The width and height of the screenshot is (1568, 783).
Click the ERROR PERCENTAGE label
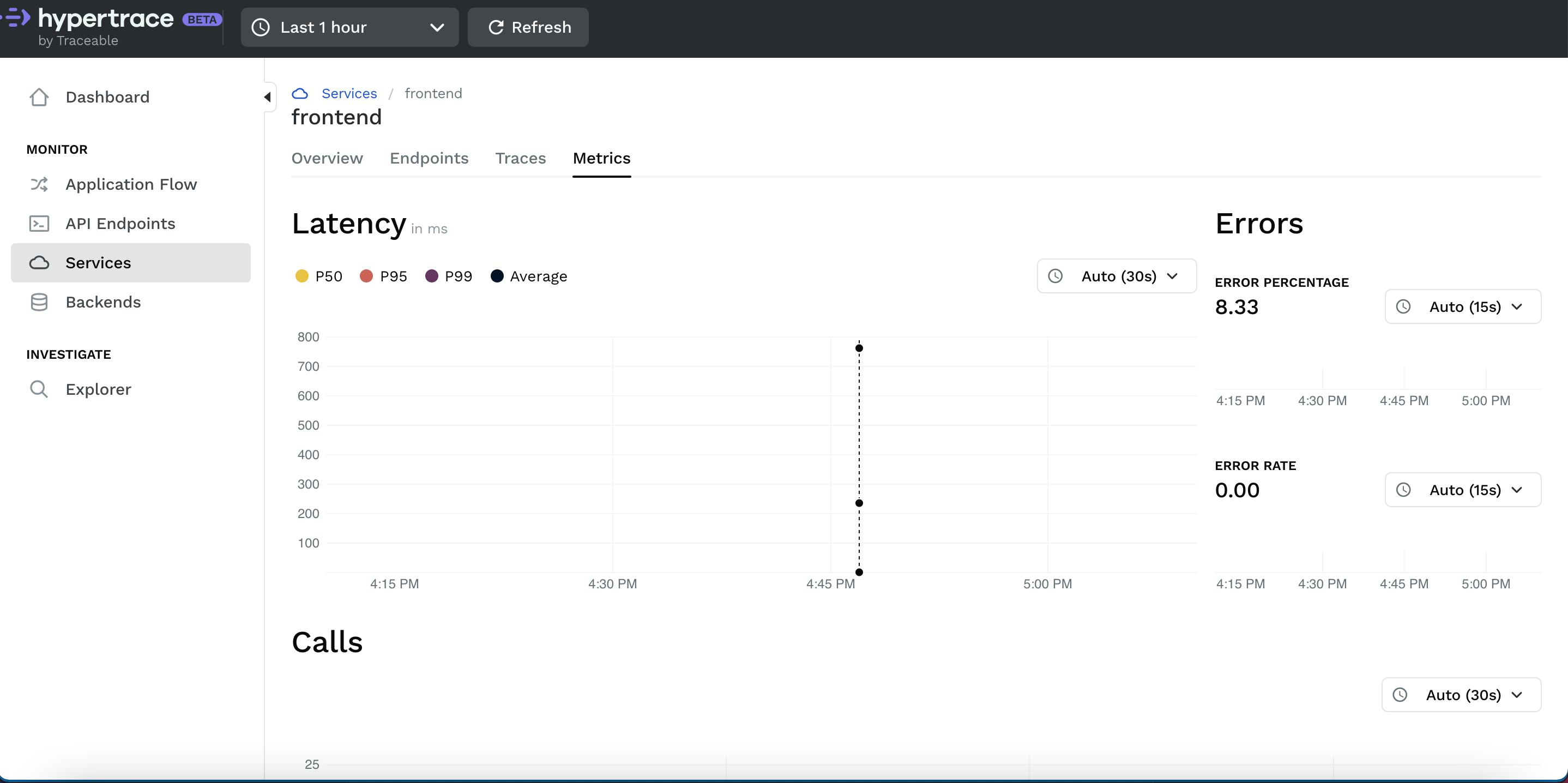coord(1281,282)
